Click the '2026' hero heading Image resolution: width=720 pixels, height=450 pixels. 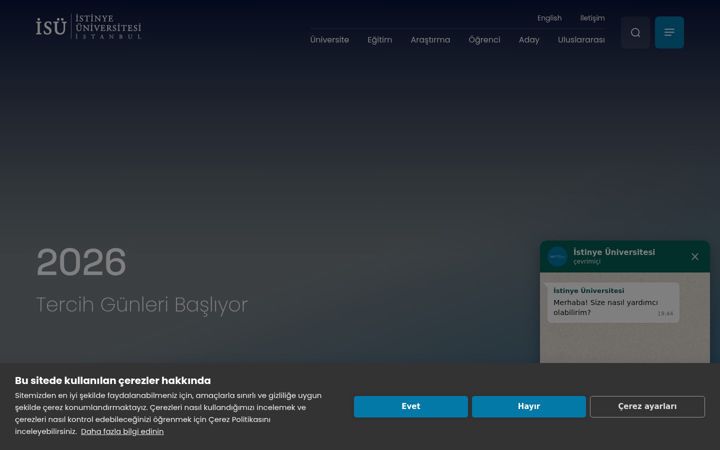click(81, 262)
